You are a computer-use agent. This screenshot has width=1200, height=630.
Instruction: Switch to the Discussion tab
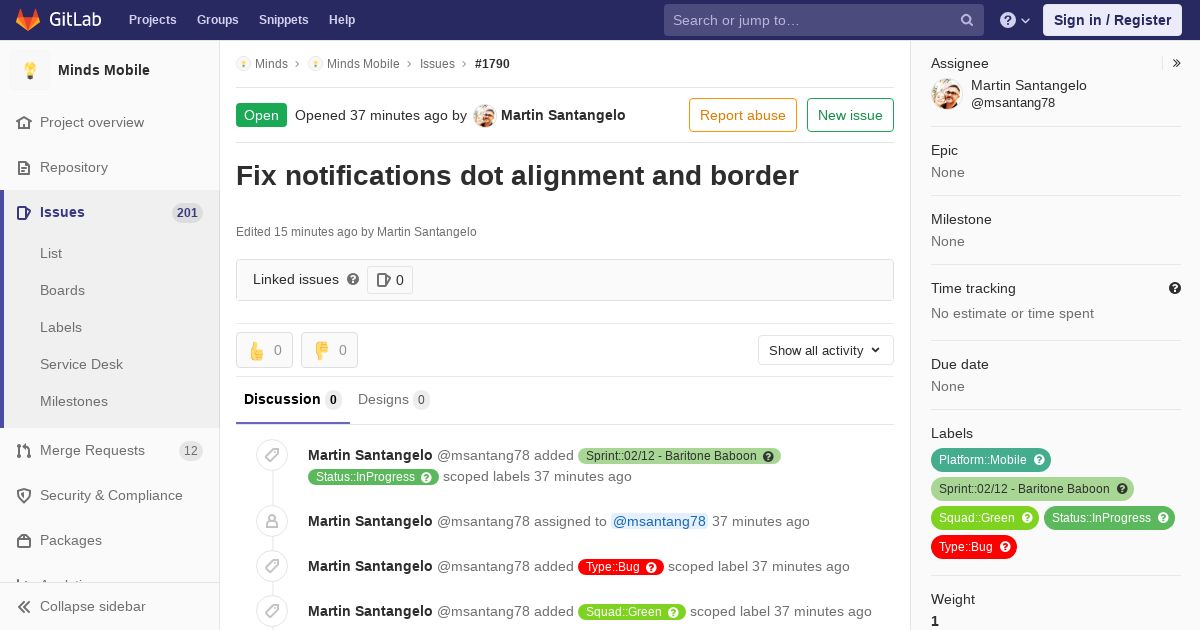click(293, 399)
